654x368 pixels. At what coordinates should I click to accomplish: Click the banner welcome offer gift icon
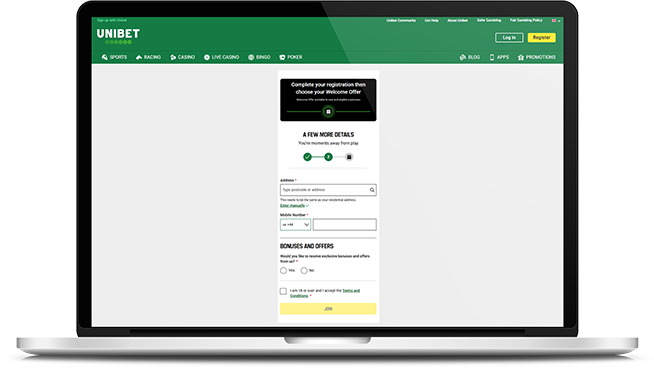pyautogui.click(x=328, y=111)
